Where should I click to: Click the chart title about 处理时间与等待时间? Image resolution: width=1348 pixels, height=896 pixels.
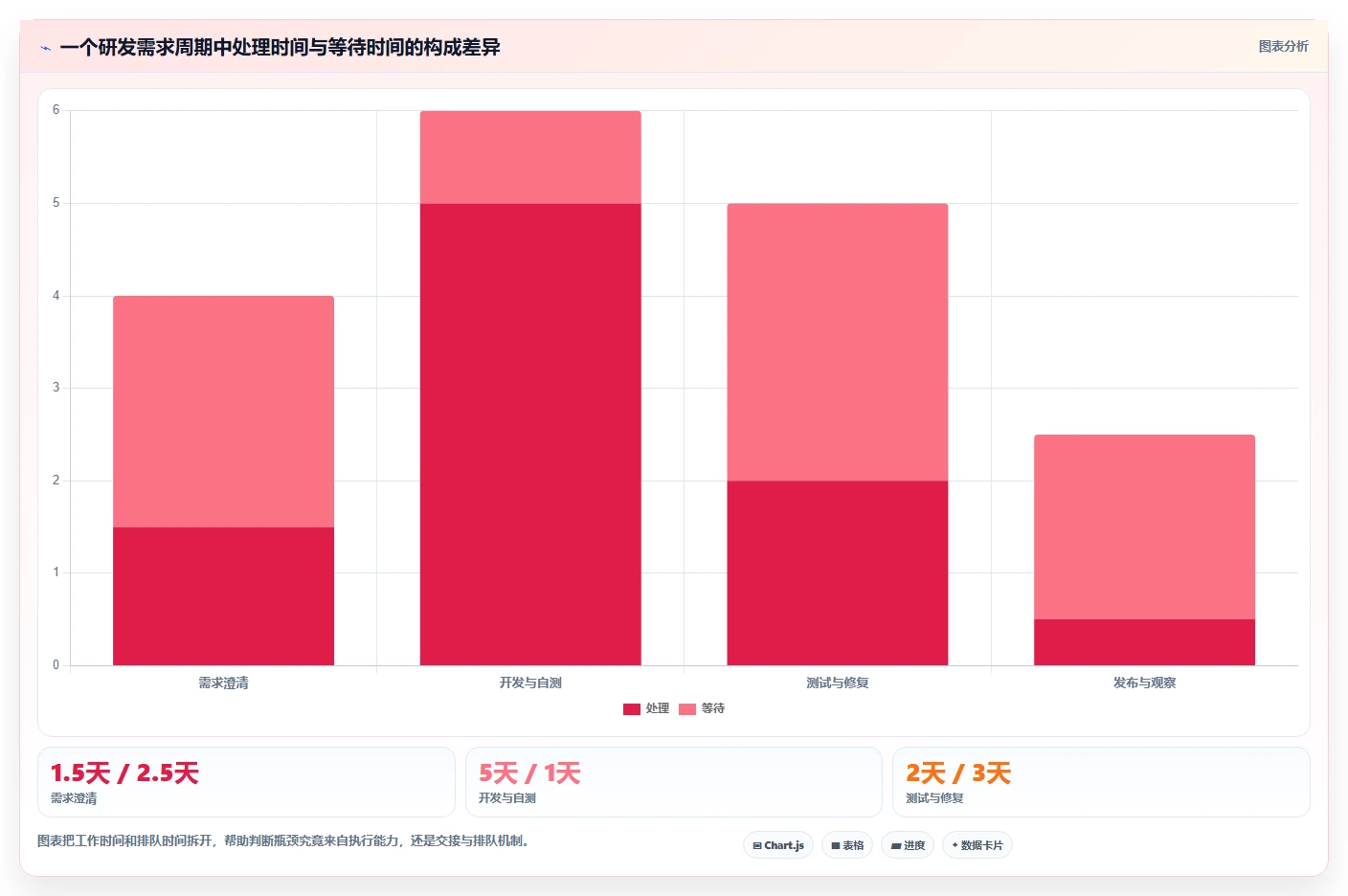280,47
